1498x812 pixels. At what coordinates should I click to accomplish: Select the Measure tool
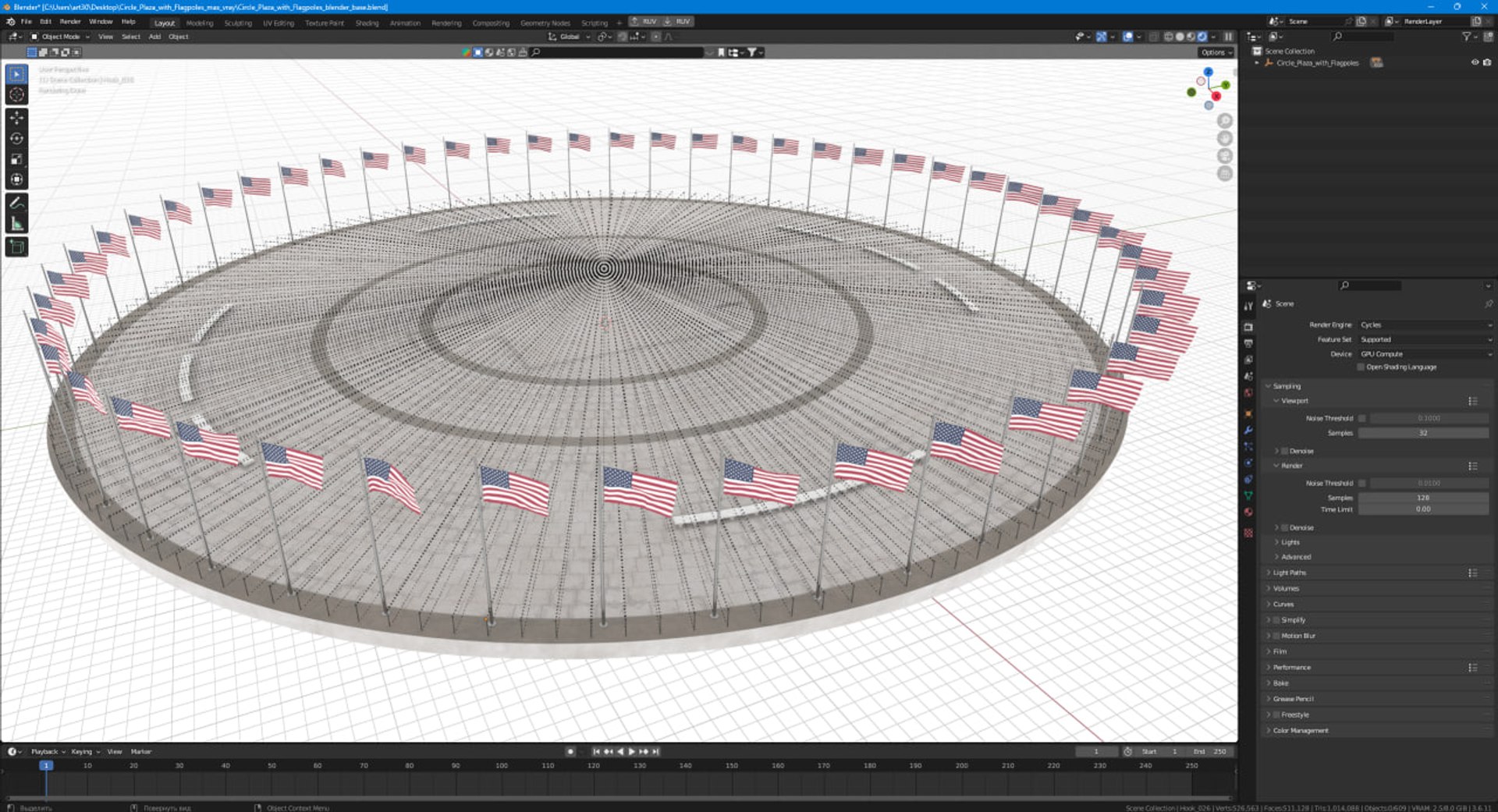(16, 224)
